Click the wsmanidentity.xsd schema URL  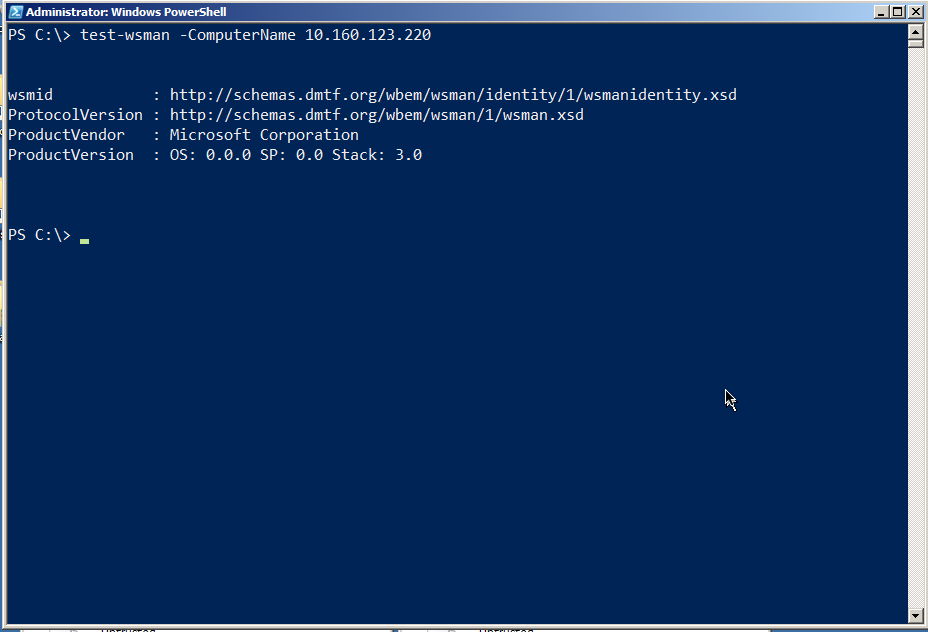pyautogui.click(x=453, y=95)
